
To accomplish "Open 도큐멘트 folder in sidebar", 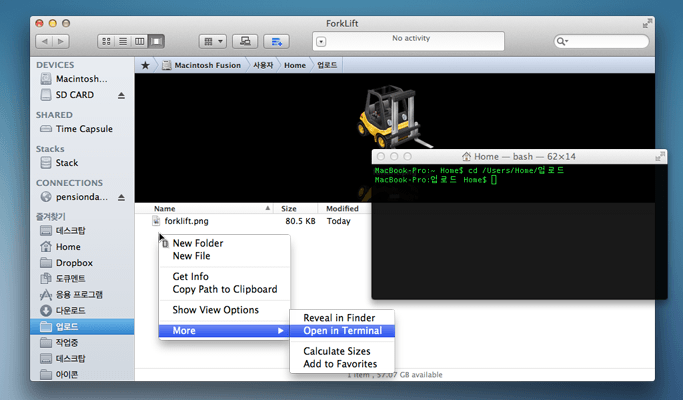I will pos(63,278).
